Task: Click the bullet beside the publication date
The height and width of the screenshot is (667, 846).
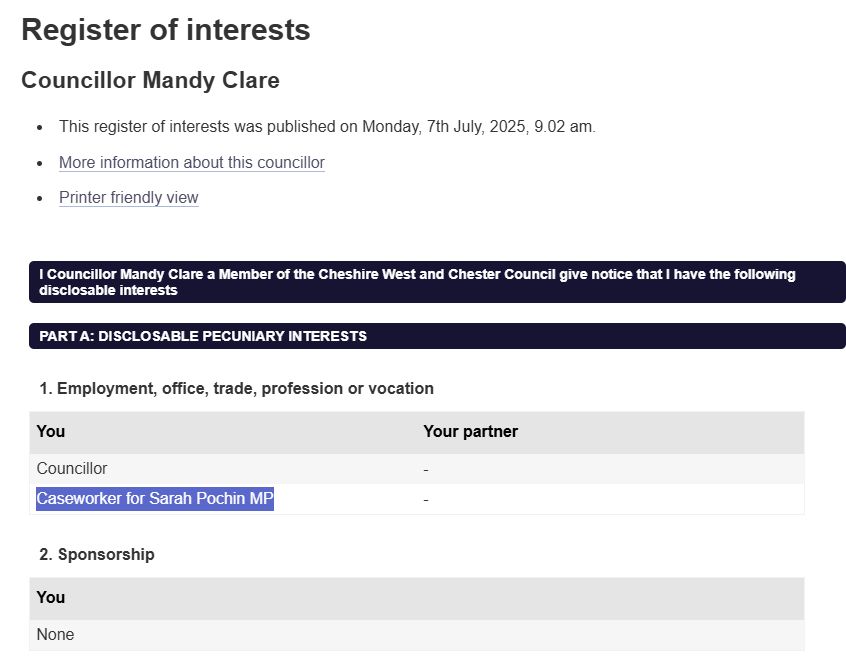Action: [40, 128]
